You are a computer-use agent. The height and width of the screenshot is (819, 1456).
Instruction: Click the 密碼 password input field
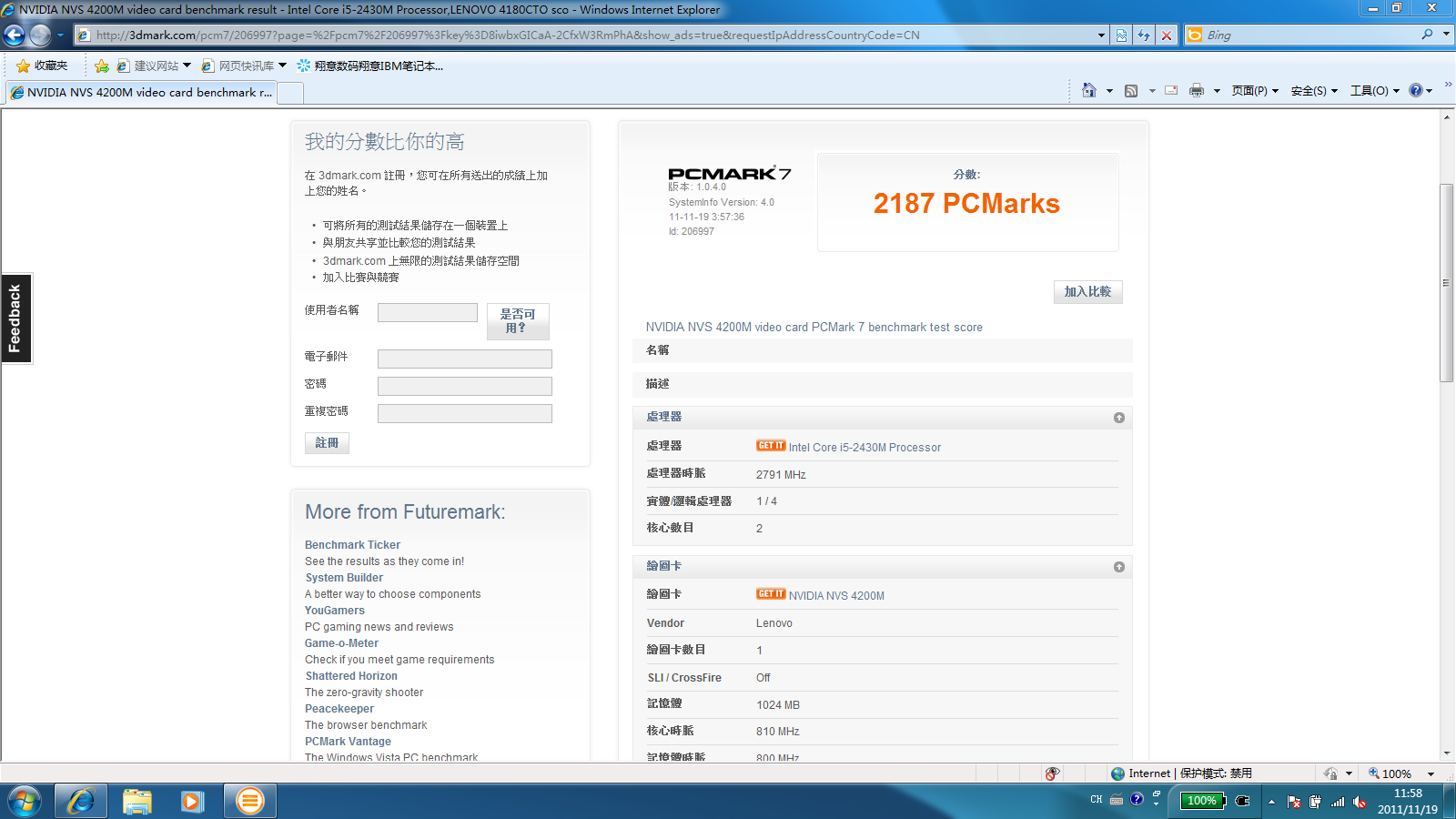pyautogui.click(x=465, y=386)
